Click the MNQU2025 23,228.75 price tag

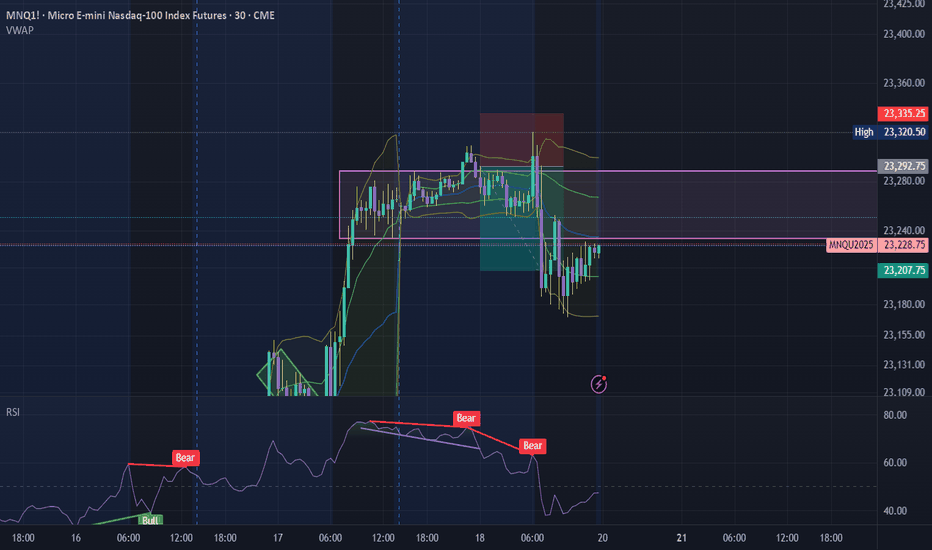tap(877, 245)
